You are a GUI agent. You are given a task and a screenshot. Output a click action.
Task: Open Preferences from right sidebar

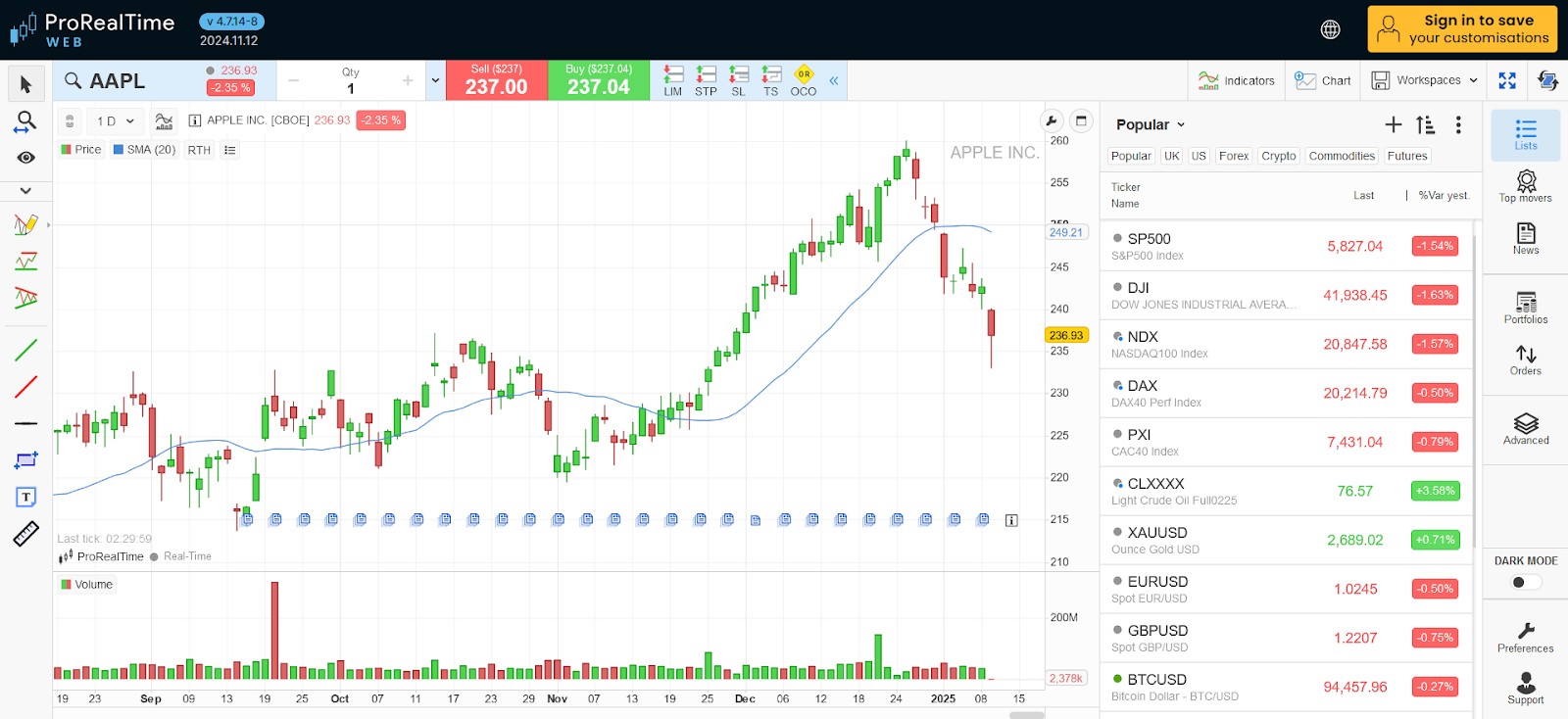(x=1526, y=637)
